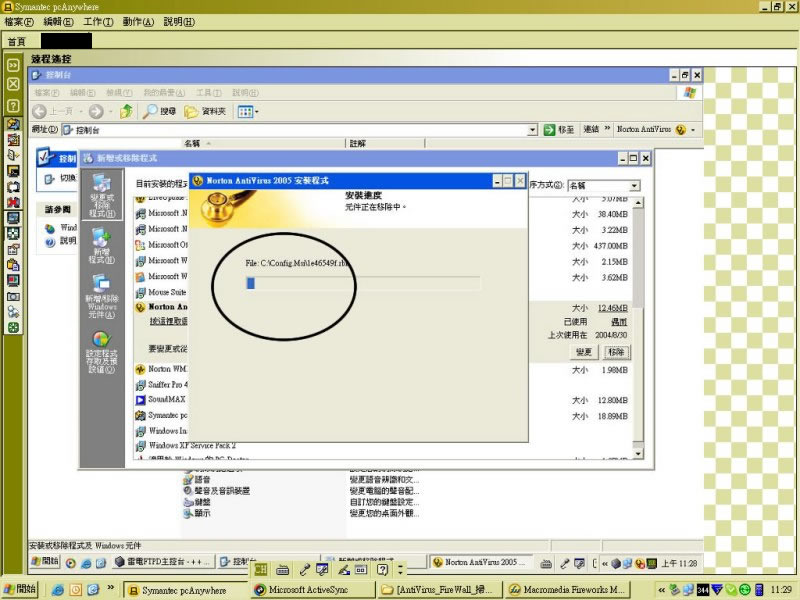
Task: Click the green icon at bottom of sidebar
Action: (13, 328)
